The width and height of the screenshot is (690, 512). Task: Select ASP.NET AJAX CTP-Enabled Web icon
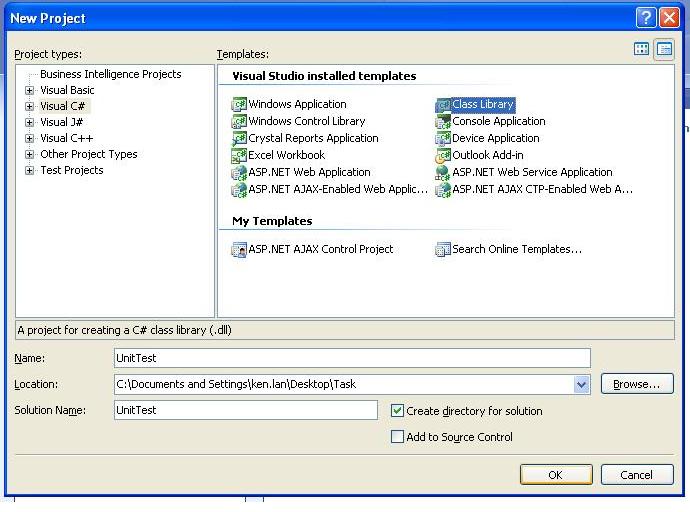click(x=443, y=190)
